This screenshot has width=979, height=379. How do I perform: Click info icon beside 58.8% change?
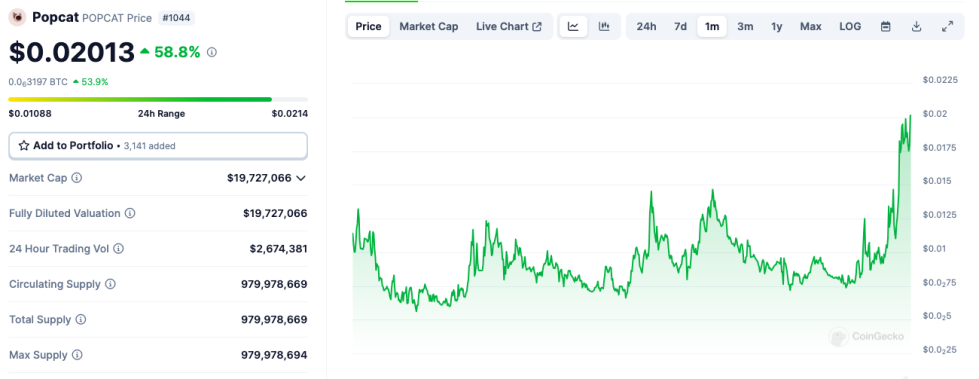[x=212, y=52]
